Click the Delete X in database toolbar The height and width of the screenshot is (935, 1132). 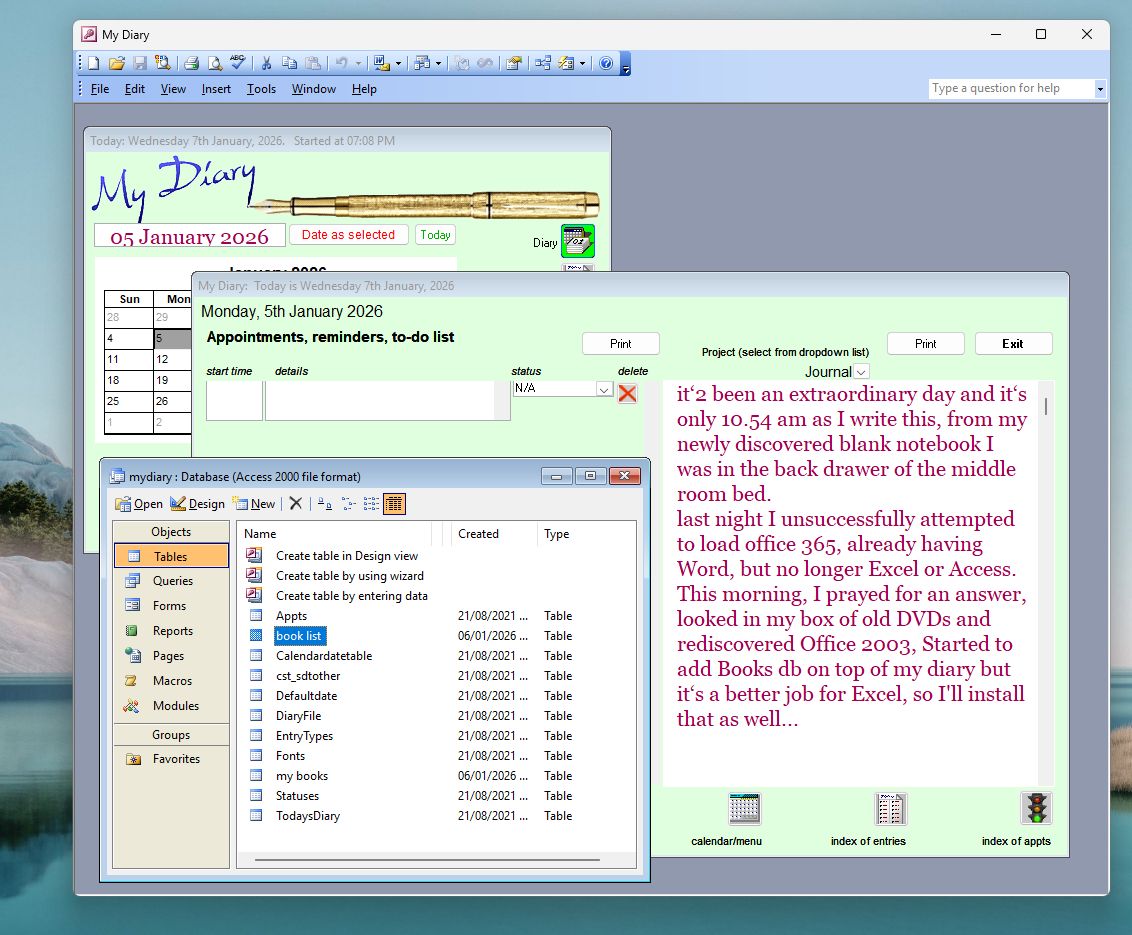(295, 504)
